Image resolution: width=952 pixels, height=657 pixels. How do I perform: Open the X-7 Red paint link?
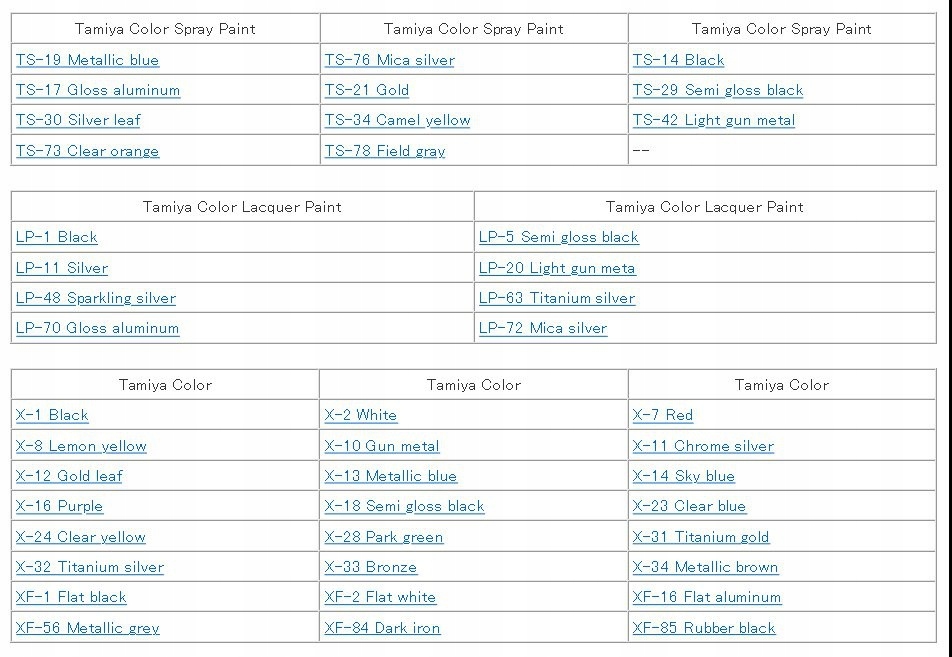coord(662,415)
